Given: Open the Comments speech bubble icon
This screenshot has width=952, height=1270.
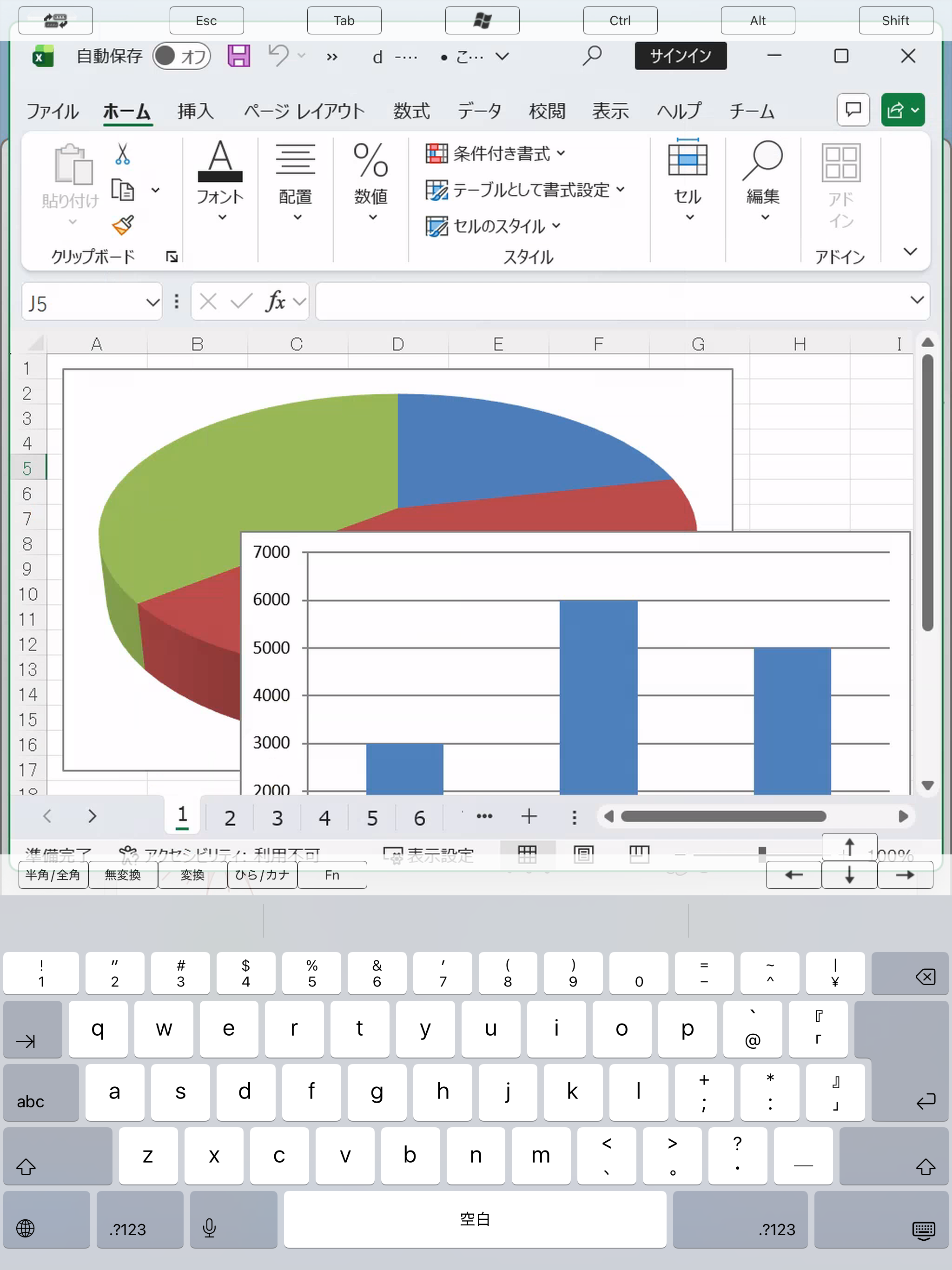Looking at the screenshot, I should (x=853, y=110).
